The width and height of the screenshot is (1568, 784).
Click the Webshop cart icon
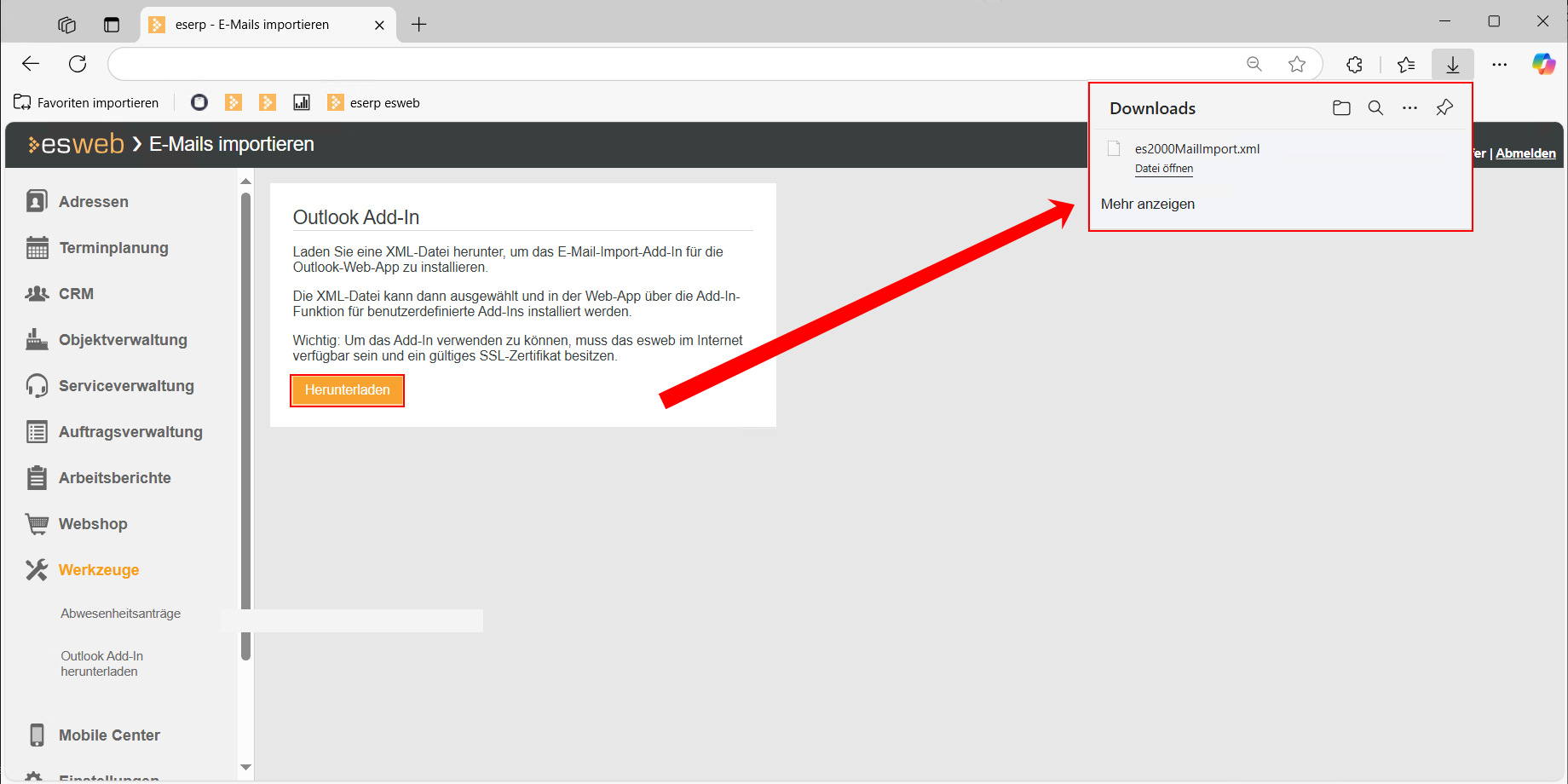tap(37, 524)
